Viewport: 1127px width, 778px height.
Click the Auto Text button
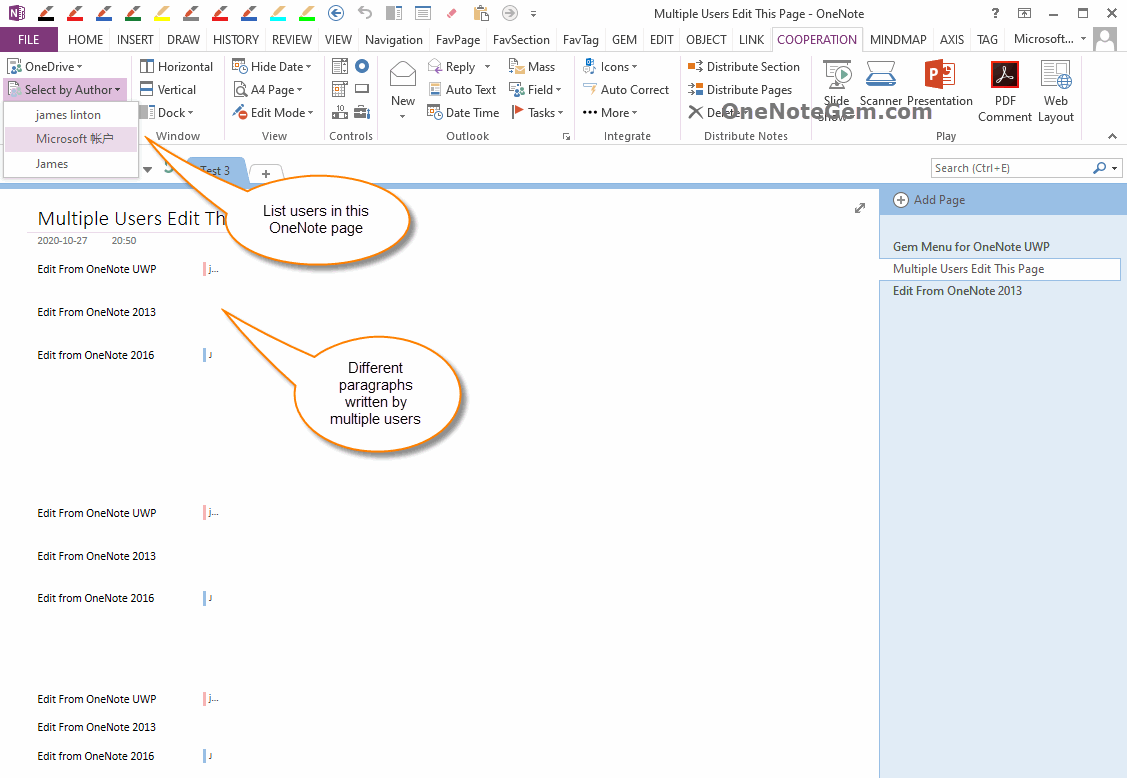462,90
